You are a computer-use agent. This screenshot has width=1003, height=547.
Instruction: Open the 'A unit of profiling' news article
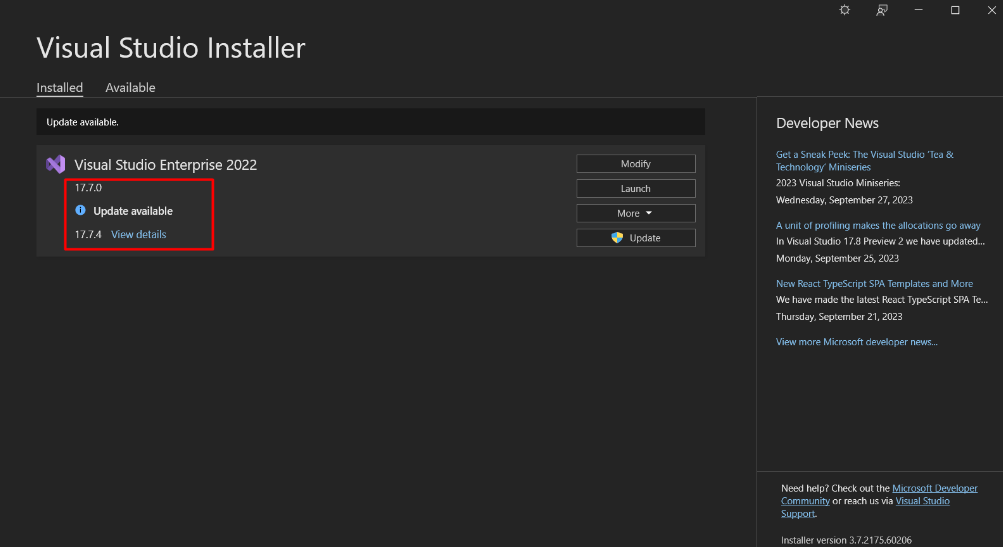pyautogui.click(x=878, y=225)
